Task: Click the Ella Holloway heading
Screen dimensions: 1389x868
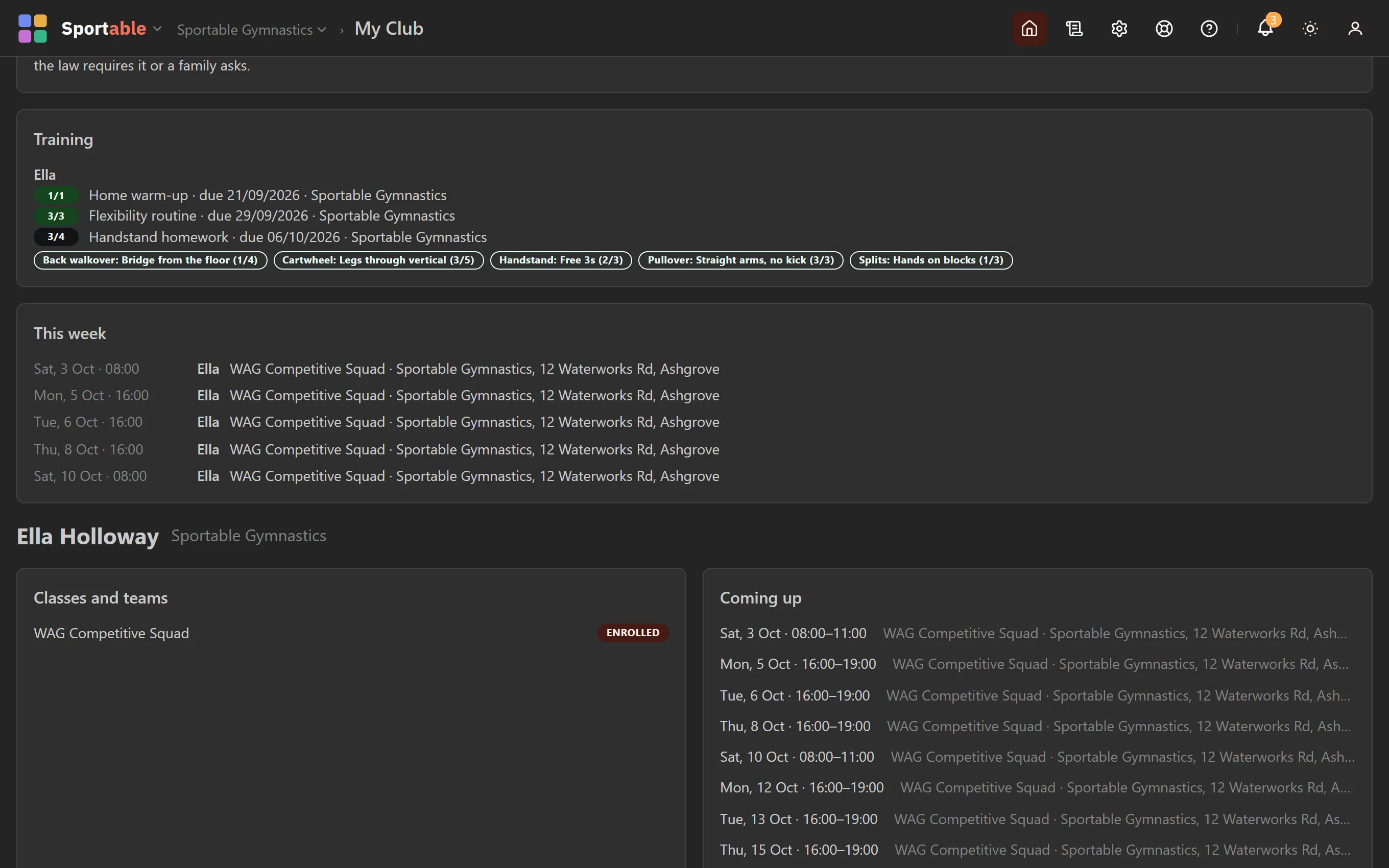Action: [x=88, y=536]
